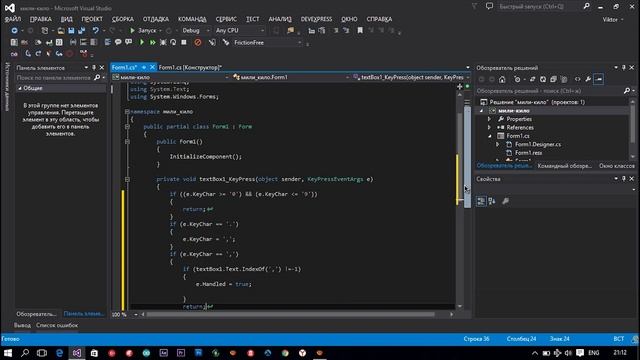Click the Property Pages wrench in Properties panel
Image resolution: width=640 pixels, height=360 pixels.
(505, 201)
